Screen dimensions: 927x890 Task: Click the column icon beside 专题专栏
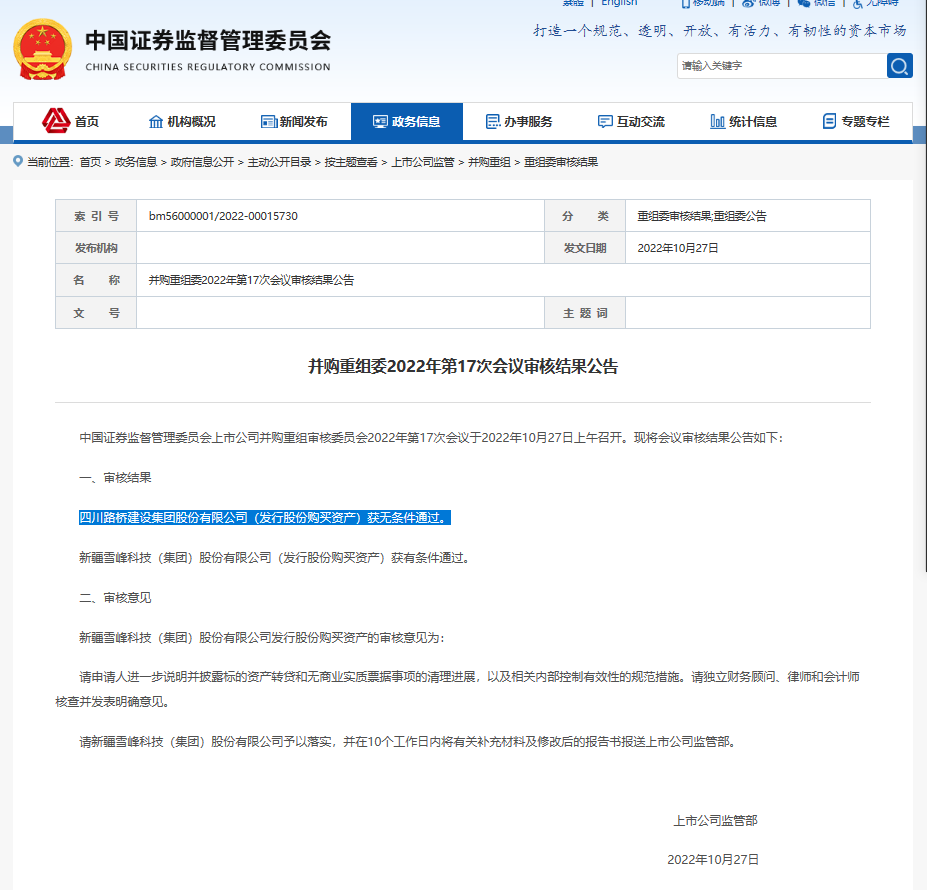(x=828, y=121)
